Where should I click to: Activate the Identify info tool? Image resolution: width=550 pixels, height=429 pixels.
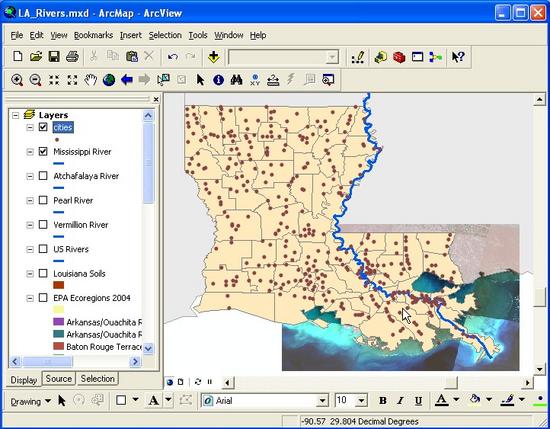point(218,80)
